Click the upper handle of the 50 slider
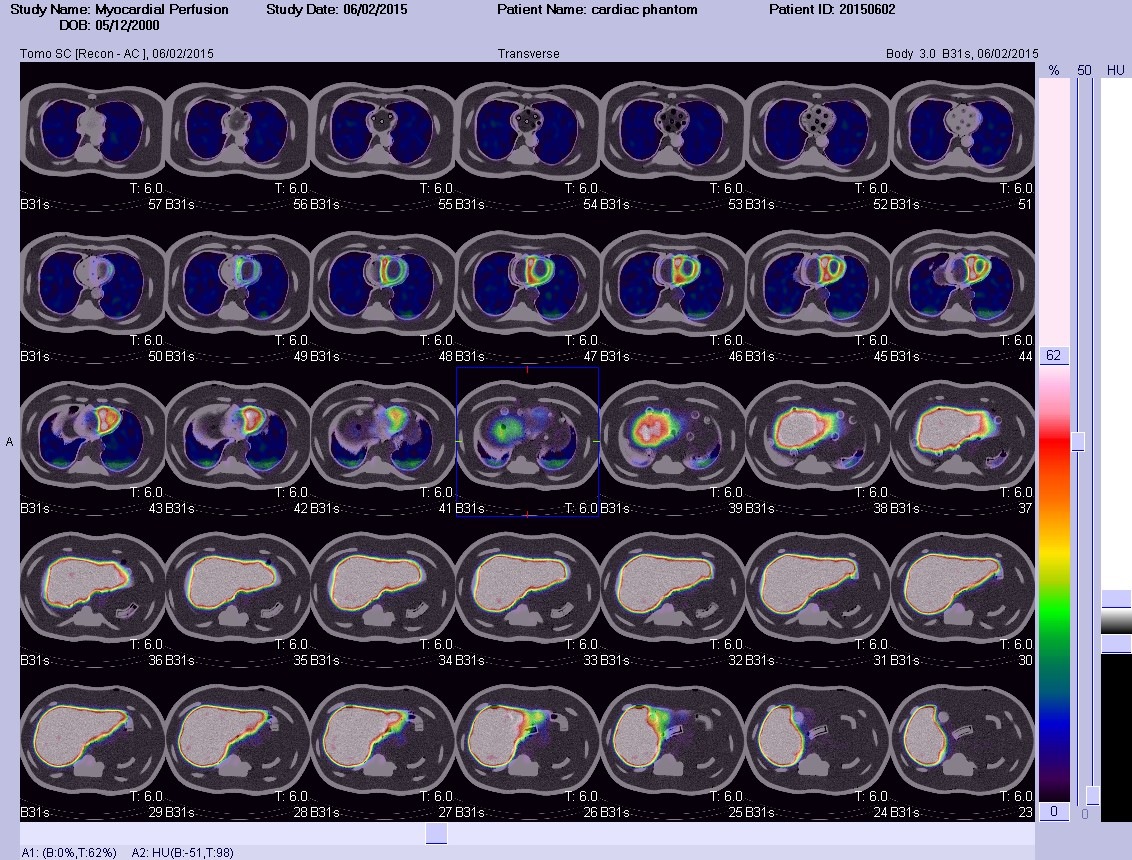 [x=1078, y=442]
